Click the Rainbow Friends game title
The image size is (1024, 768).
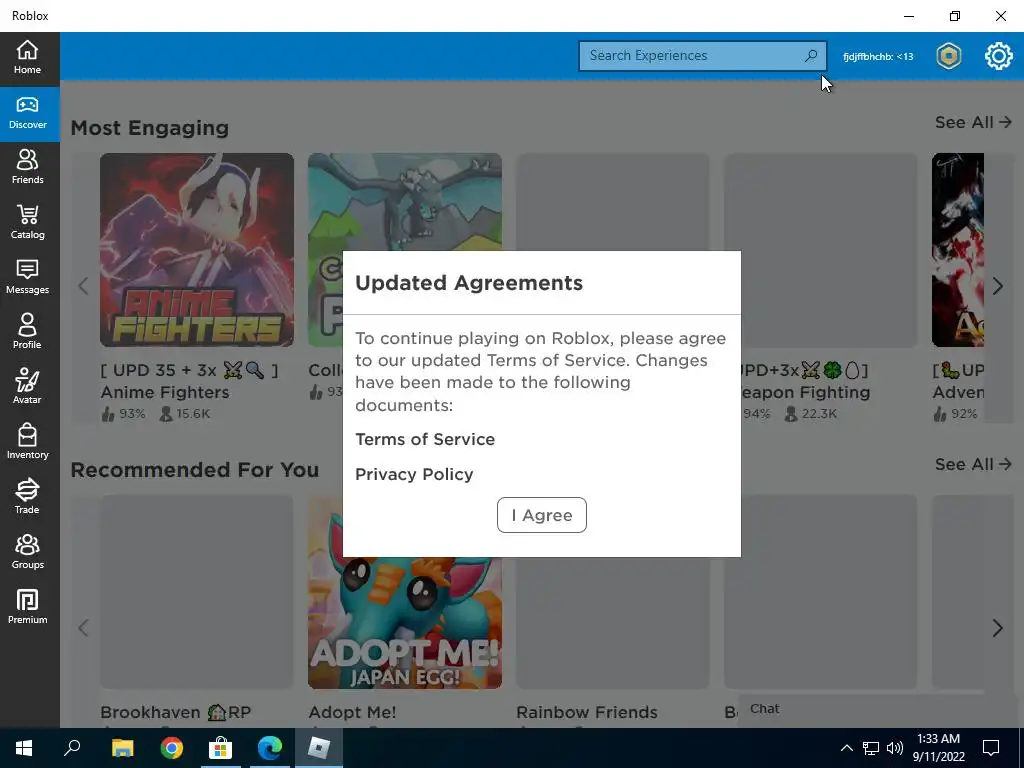[586, 712]
